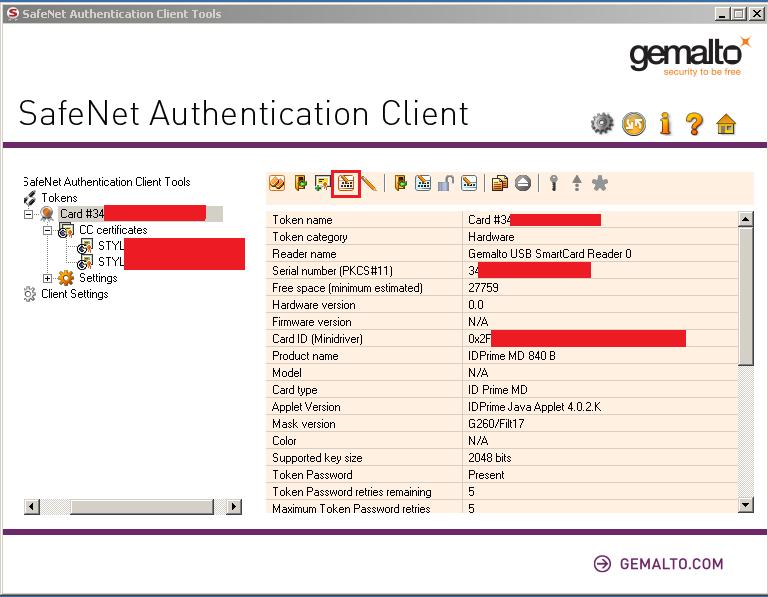Open Advanced View via the header gear icon

[x=602, y=123]
